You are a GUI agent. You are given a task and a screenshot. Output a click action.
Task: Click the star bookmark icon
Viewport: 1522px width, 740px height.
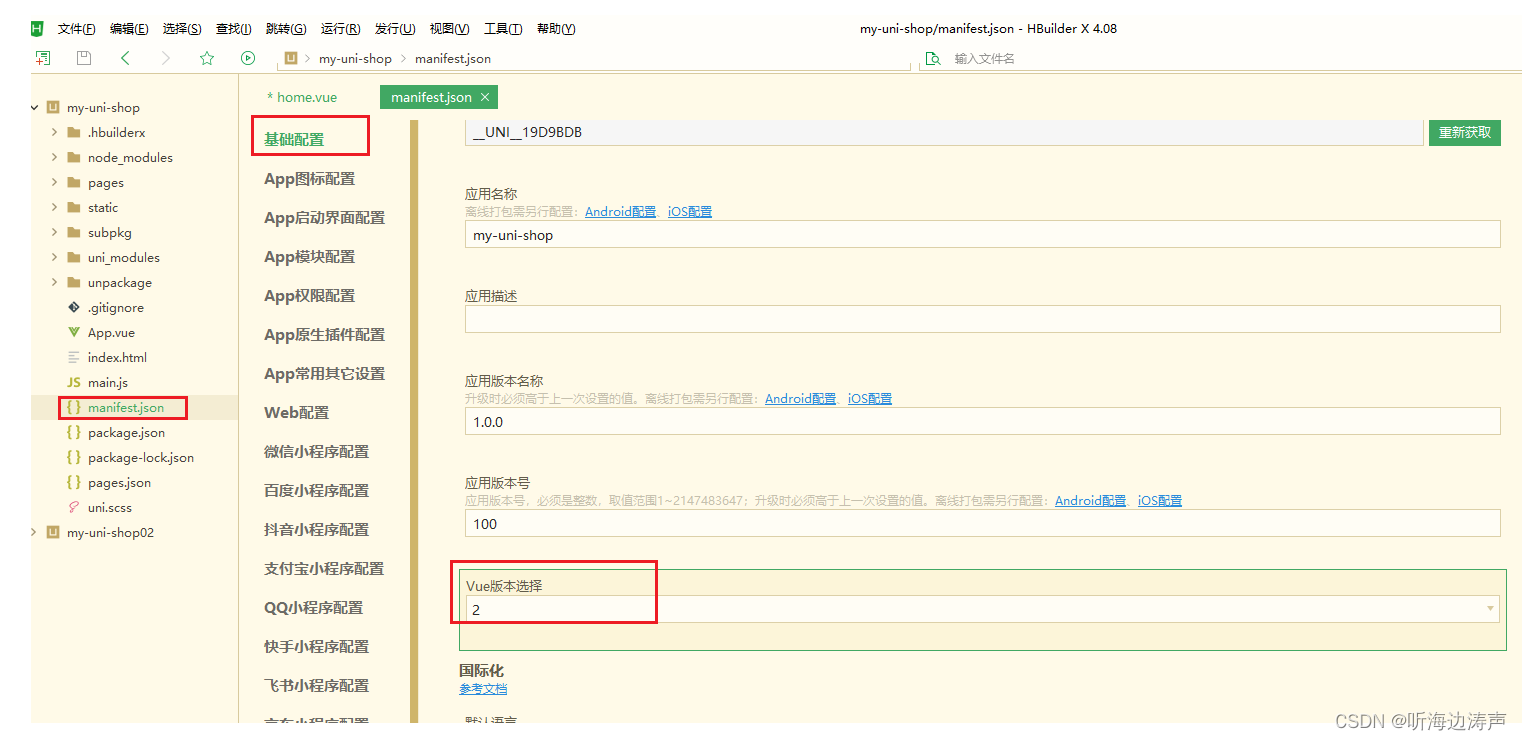tap(207, 58)
